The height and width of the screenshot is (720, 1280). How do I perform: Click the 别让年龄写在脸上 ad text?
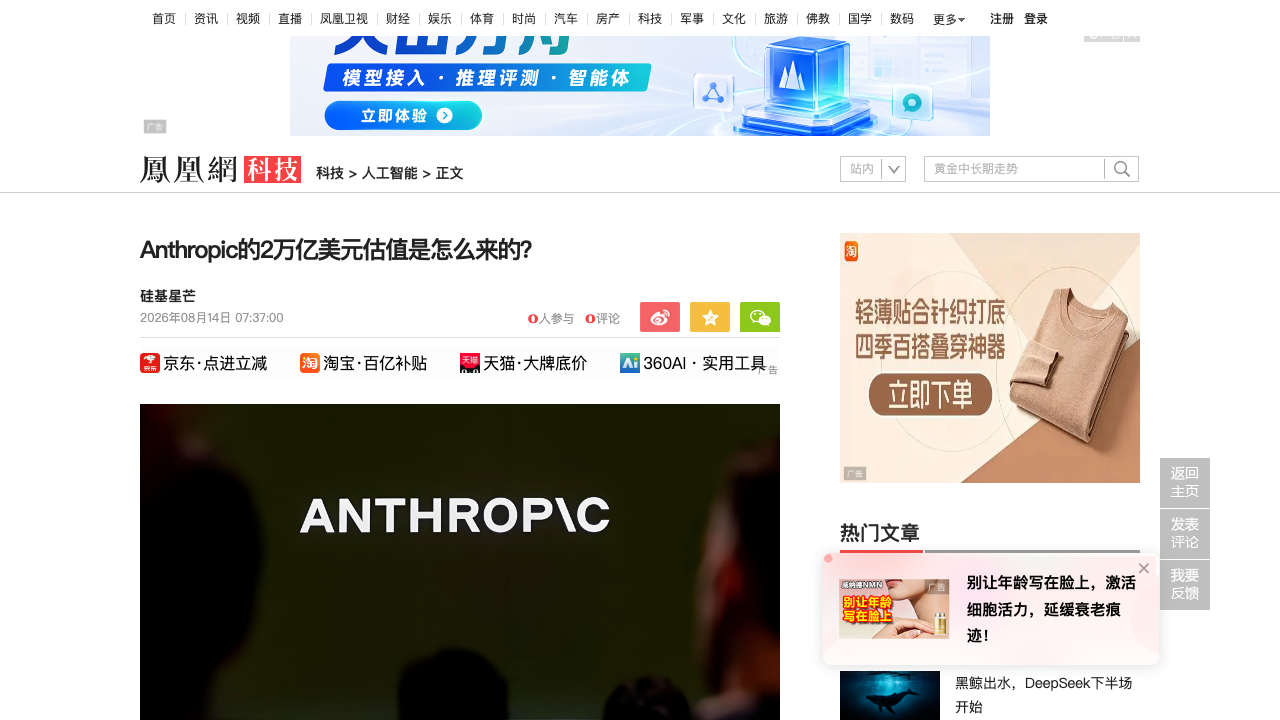[x=1051, y=609]
